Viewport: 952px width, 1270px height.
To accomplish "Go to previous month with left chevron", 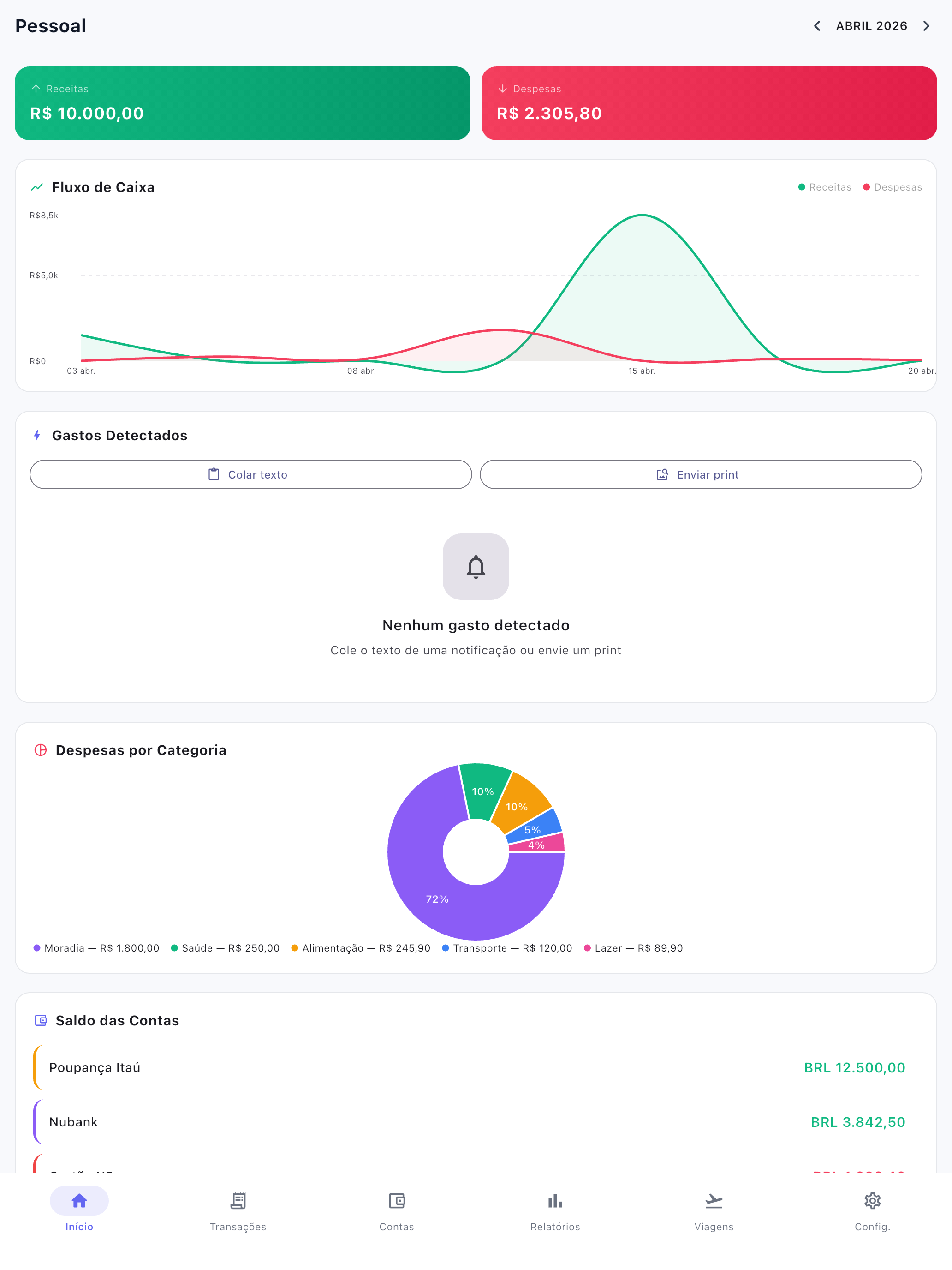I will point(816,26).
